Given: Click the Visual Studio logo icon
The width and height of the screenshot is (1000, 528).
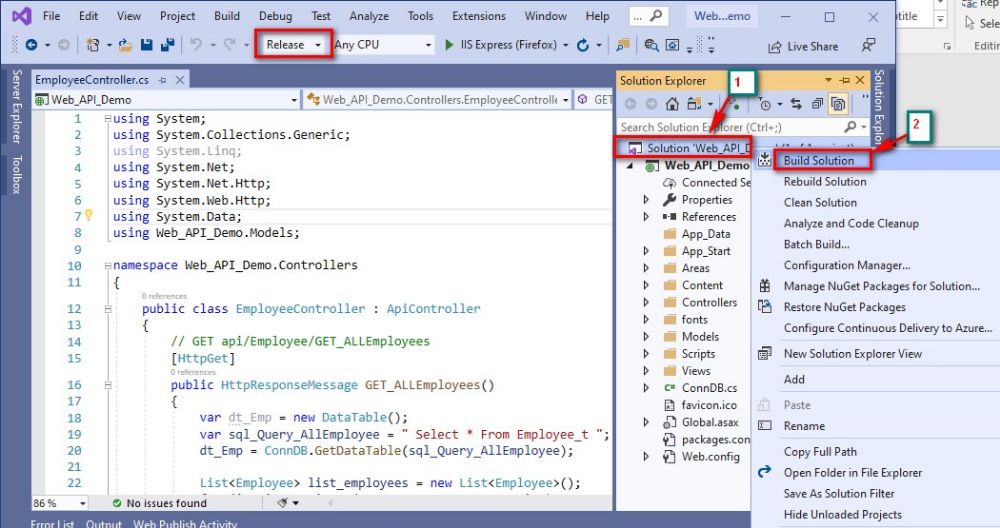Looking at the screenshot, I should 21,16.
